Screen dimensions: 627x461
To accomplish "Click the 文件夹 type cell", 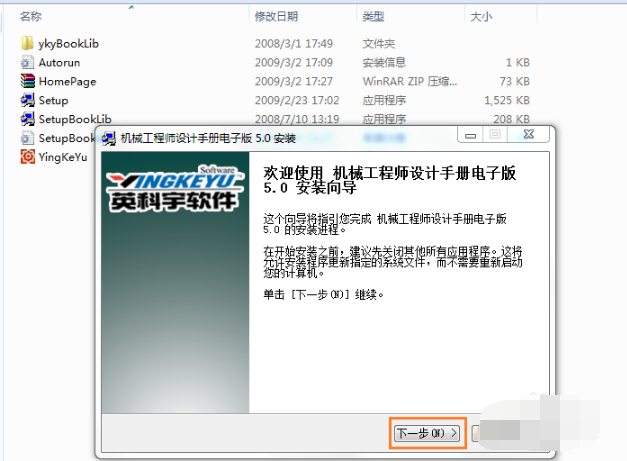I will (379, 44).
